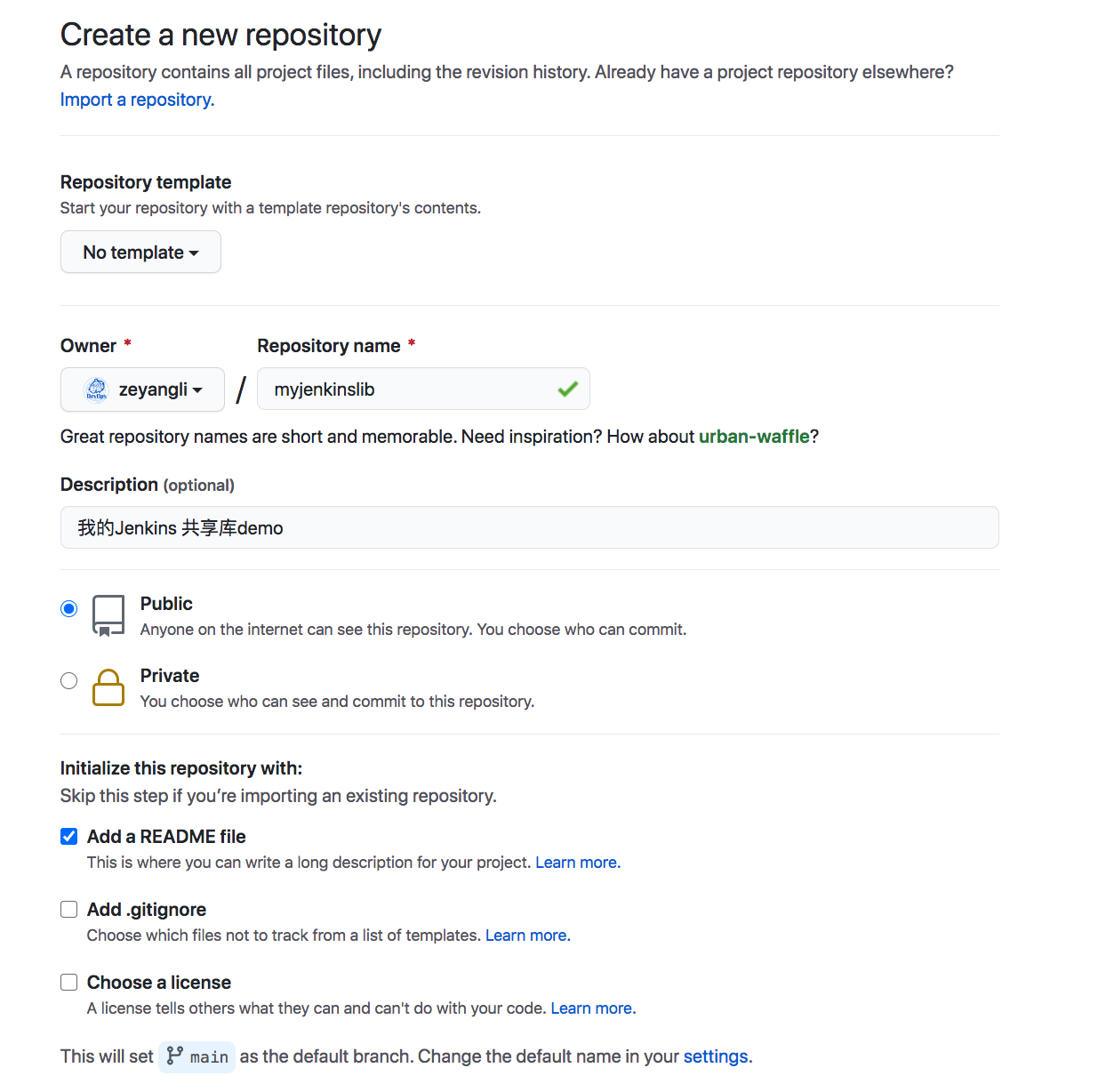Click the zeyangli owner avatar icon
This screenshot has width=1098, height=1092.
96,389
